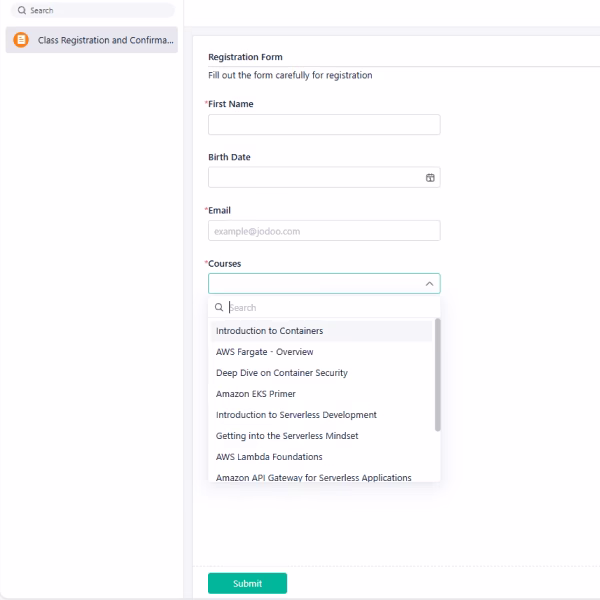
Task: Select Introduction to Containers option
Action: (269, 331)
